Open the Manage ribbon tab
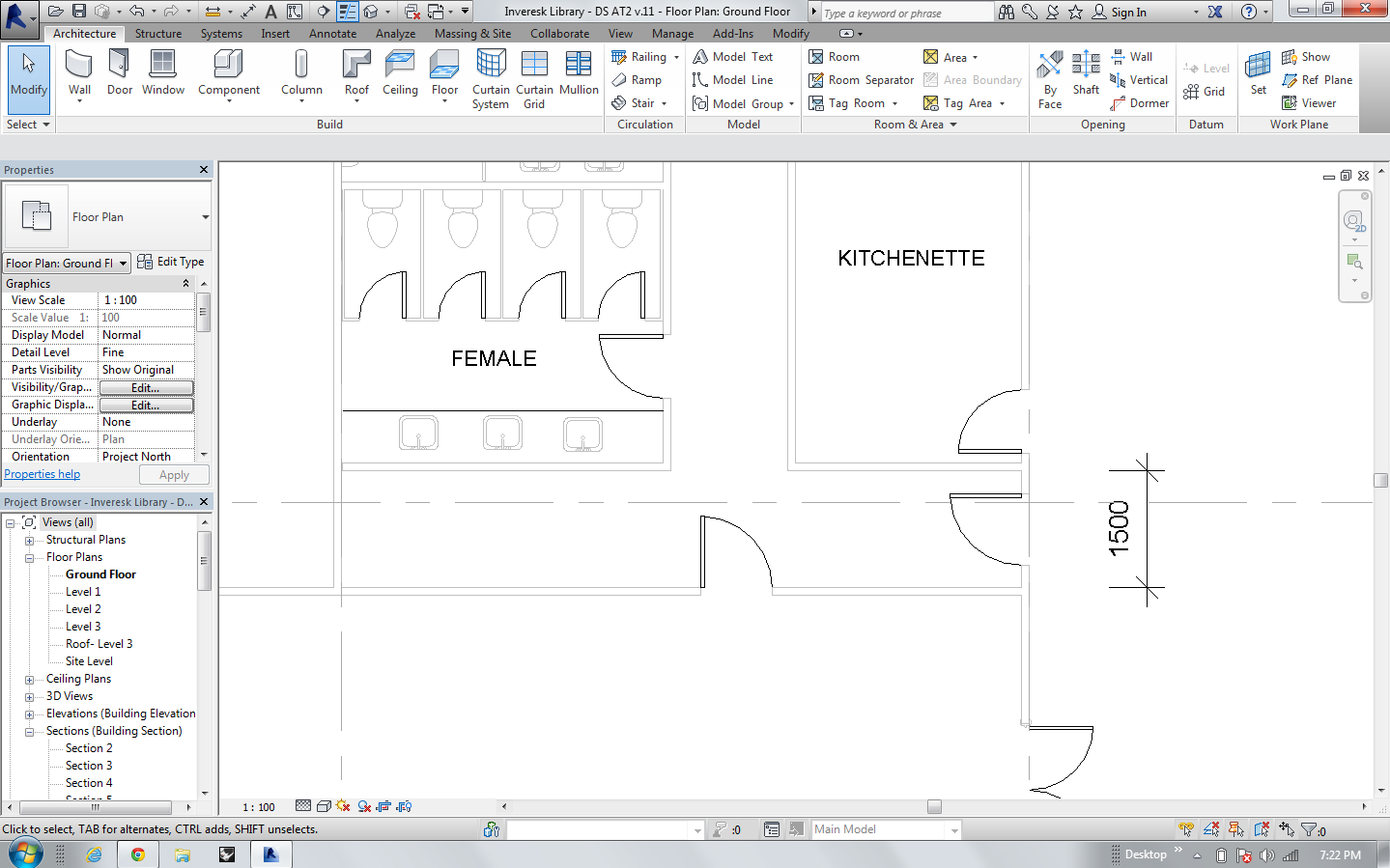 pos(672,34)
